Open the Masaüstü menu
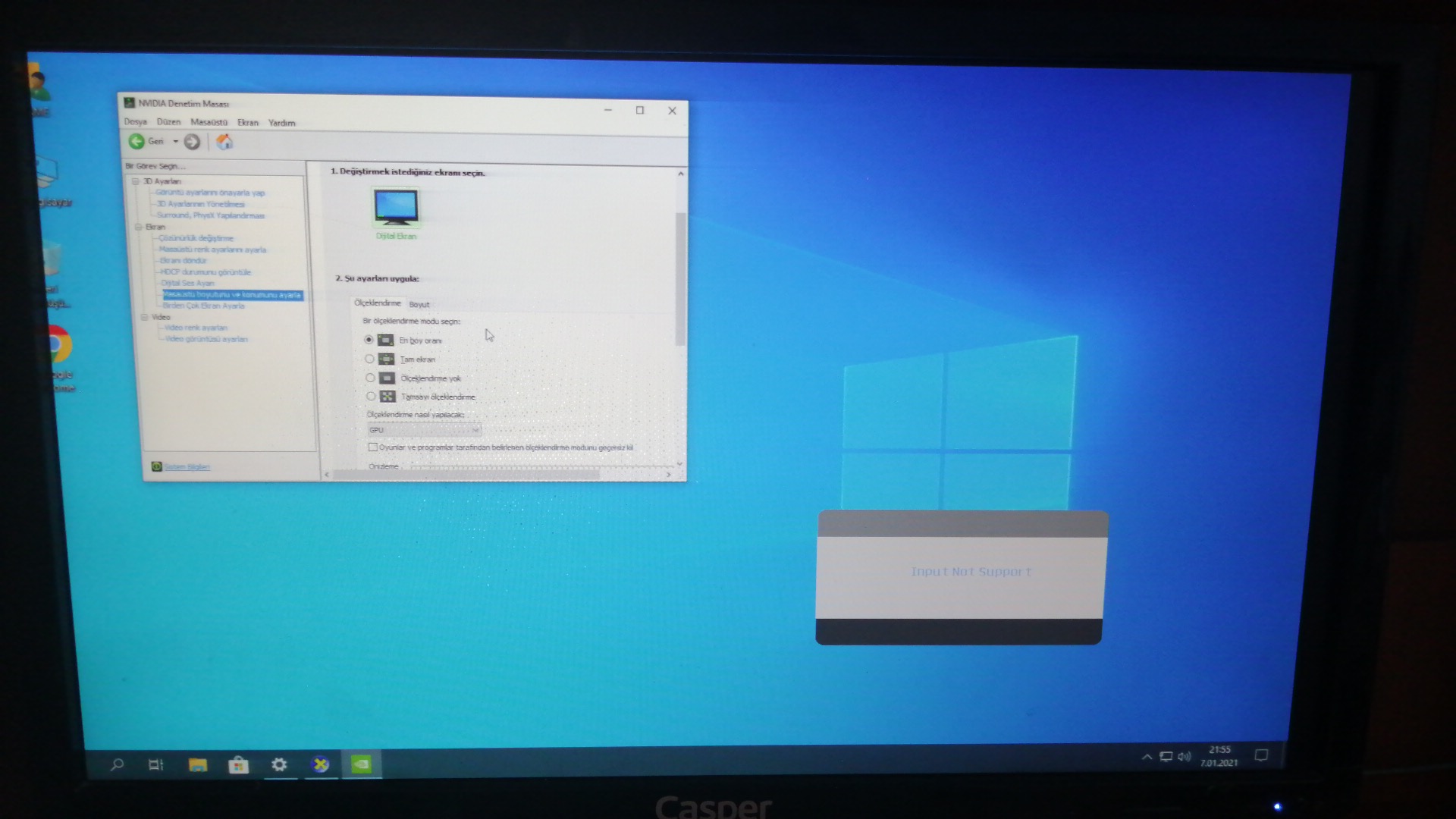The height and width of the screenshot is (819, 1456). pos(209,122)
